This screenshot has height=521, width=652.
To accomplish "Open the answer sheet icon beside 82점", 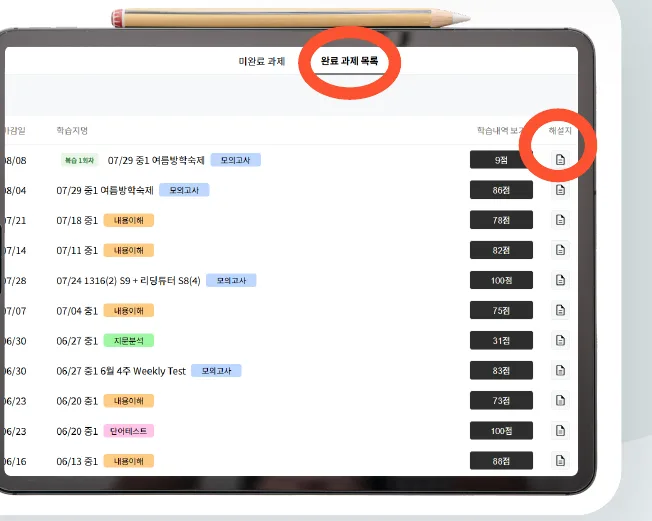I will click(560, 250).
